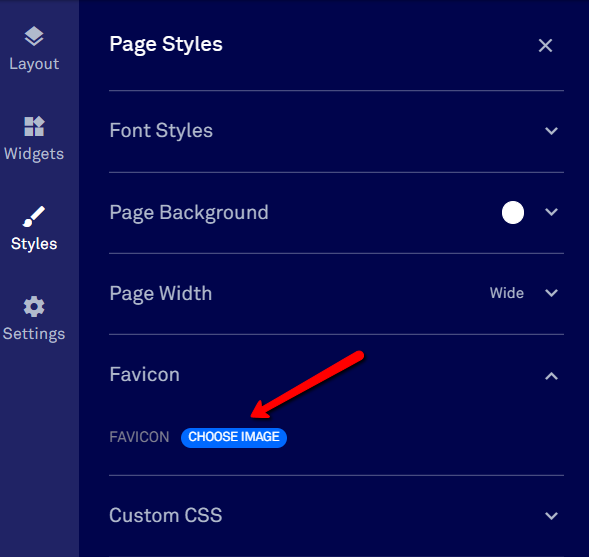This screenshot has width=589, height=557.
Task: Switch to the Settings tab label
Action: 34,334
